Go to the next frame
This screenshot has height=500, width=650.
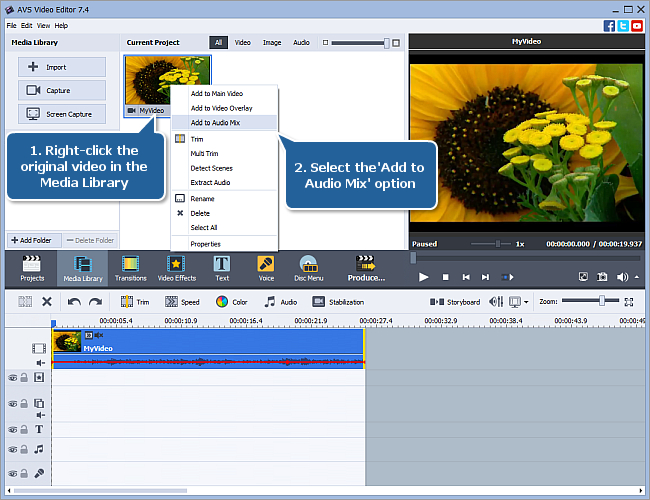[x=485, y=277]
